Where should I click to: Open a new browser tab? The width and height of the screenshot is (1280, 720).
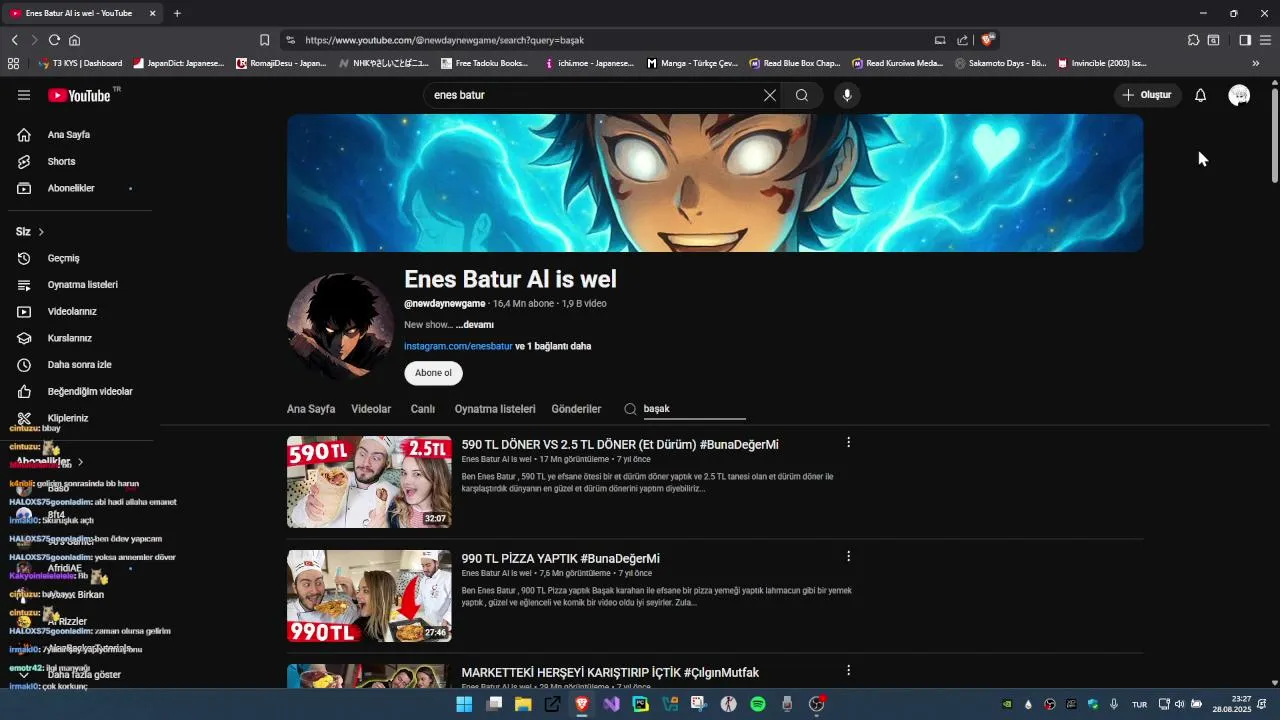click(x=177, y=13)
